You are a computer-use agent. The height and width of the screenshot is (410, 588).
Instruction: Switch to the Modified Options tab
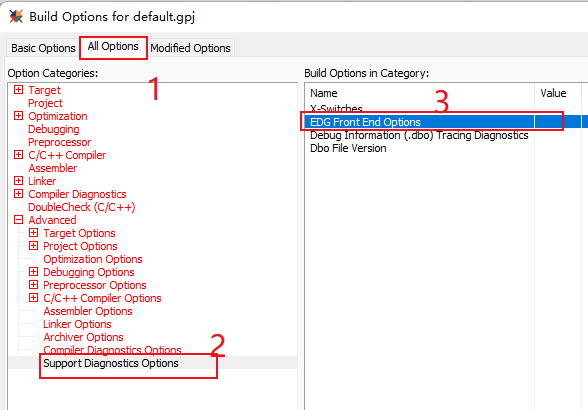point(190,48)
